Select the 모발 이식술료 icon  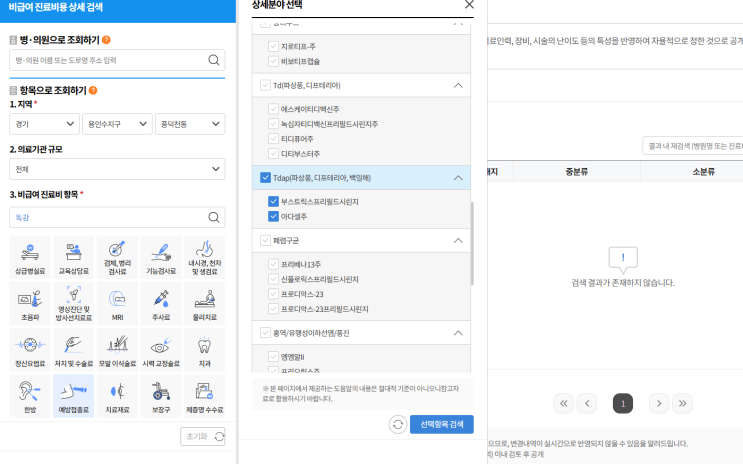[117, 349]
